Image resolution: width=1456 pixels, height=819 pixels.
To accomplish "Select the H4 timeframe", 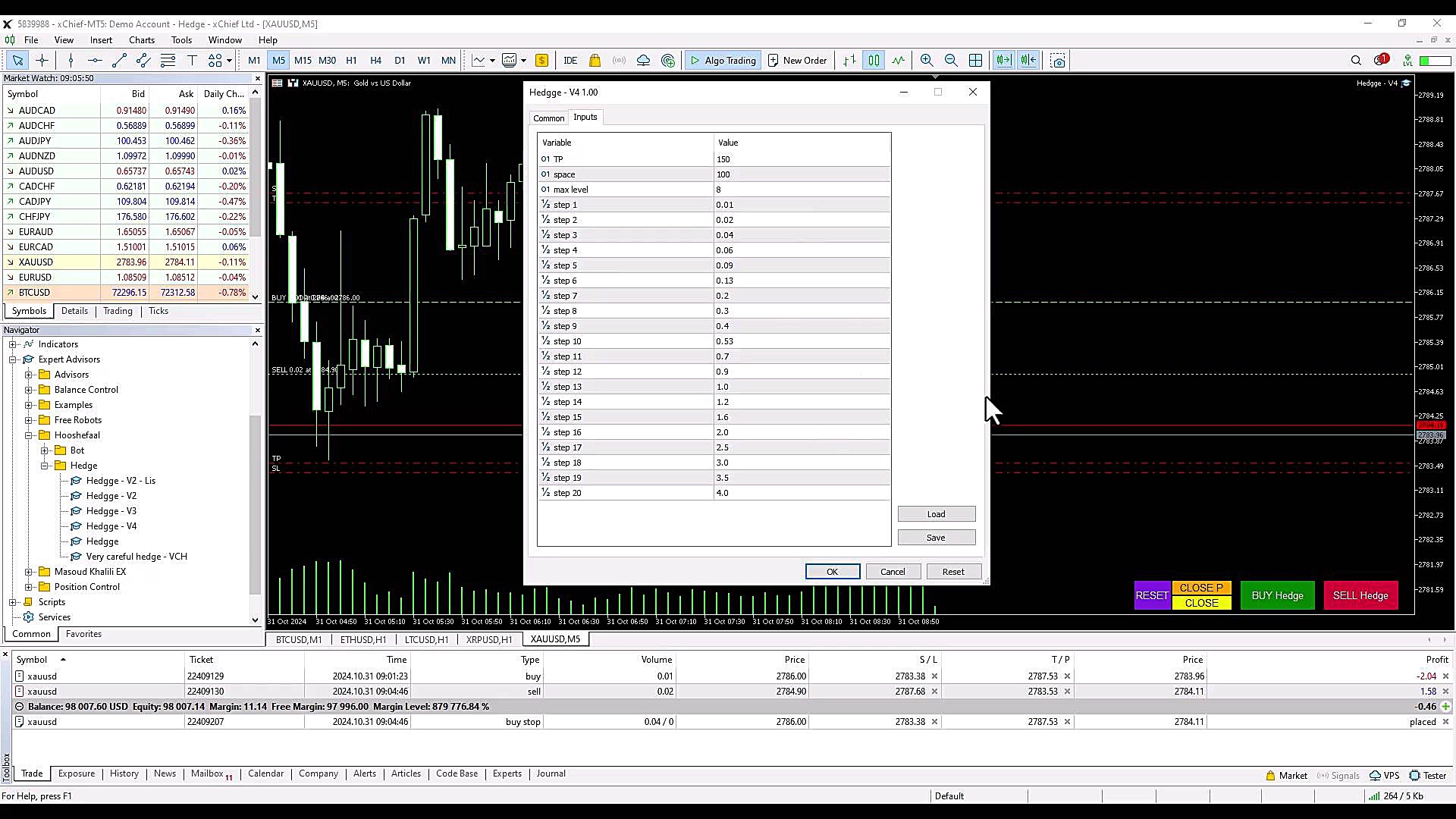I will pos(375,61).
